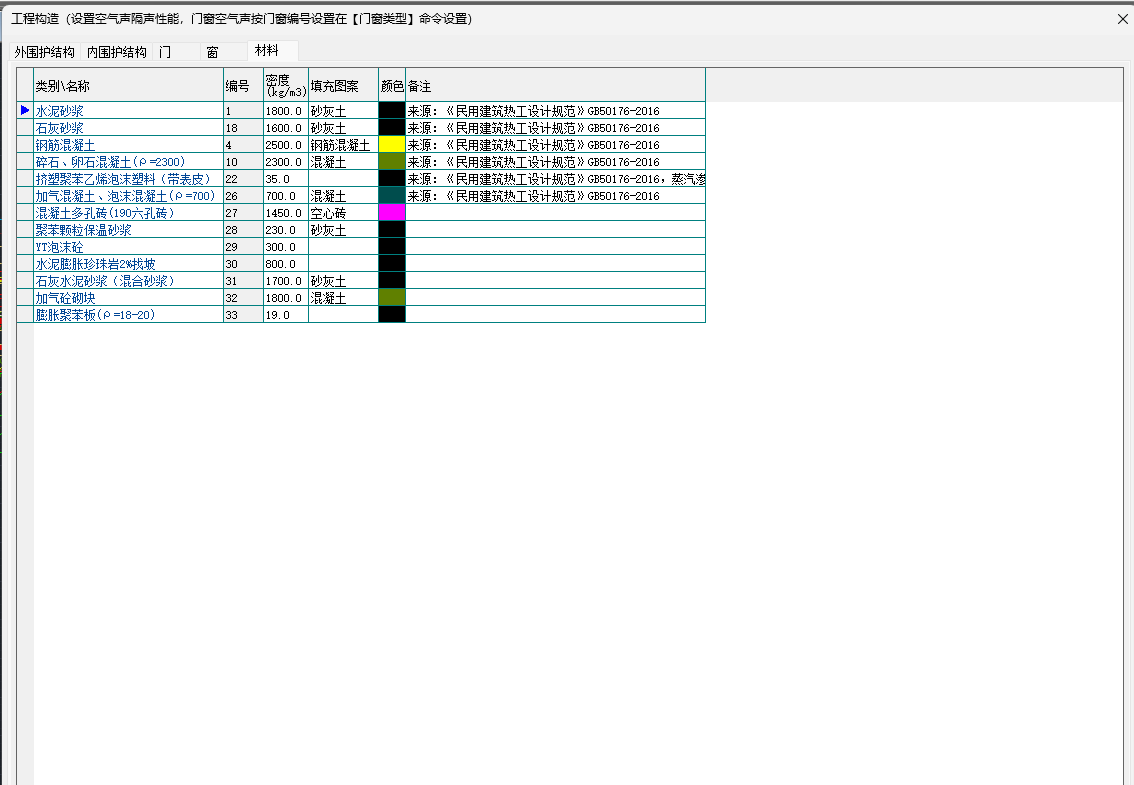
Task: Click the yellow color swatch for 钢筋混凝土
Action: [392, 145]
